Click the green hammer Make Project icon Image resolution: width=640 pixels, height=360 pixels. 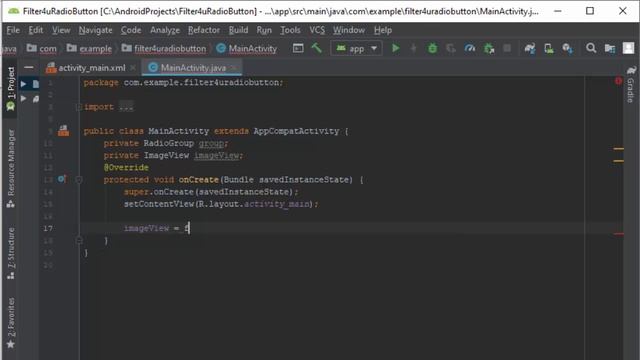(316, 48)
